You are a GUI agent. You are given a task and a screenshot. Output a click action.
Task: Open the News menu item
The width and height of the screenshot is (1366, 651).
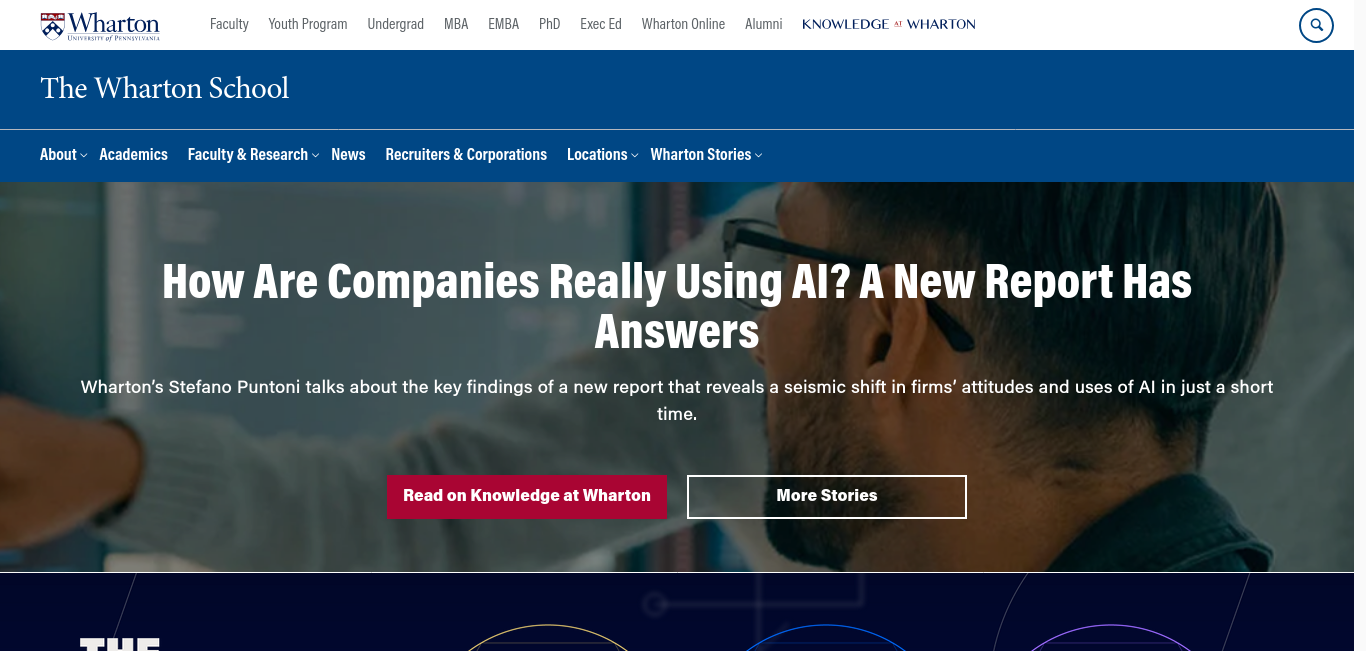point(348,154)
